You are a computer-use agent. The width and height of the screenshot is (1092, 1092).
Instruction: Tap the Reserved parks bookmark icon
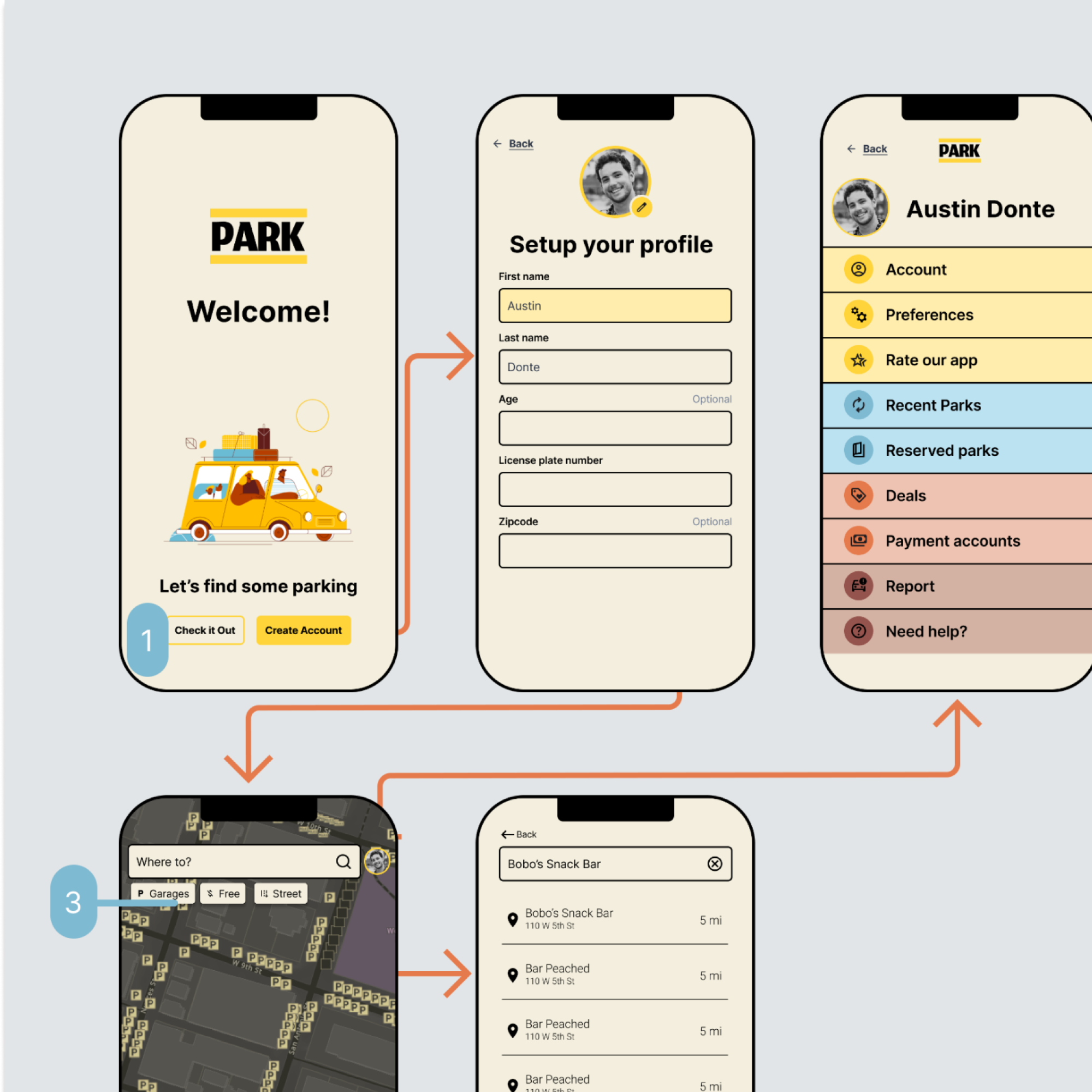[x=860, y=450]
